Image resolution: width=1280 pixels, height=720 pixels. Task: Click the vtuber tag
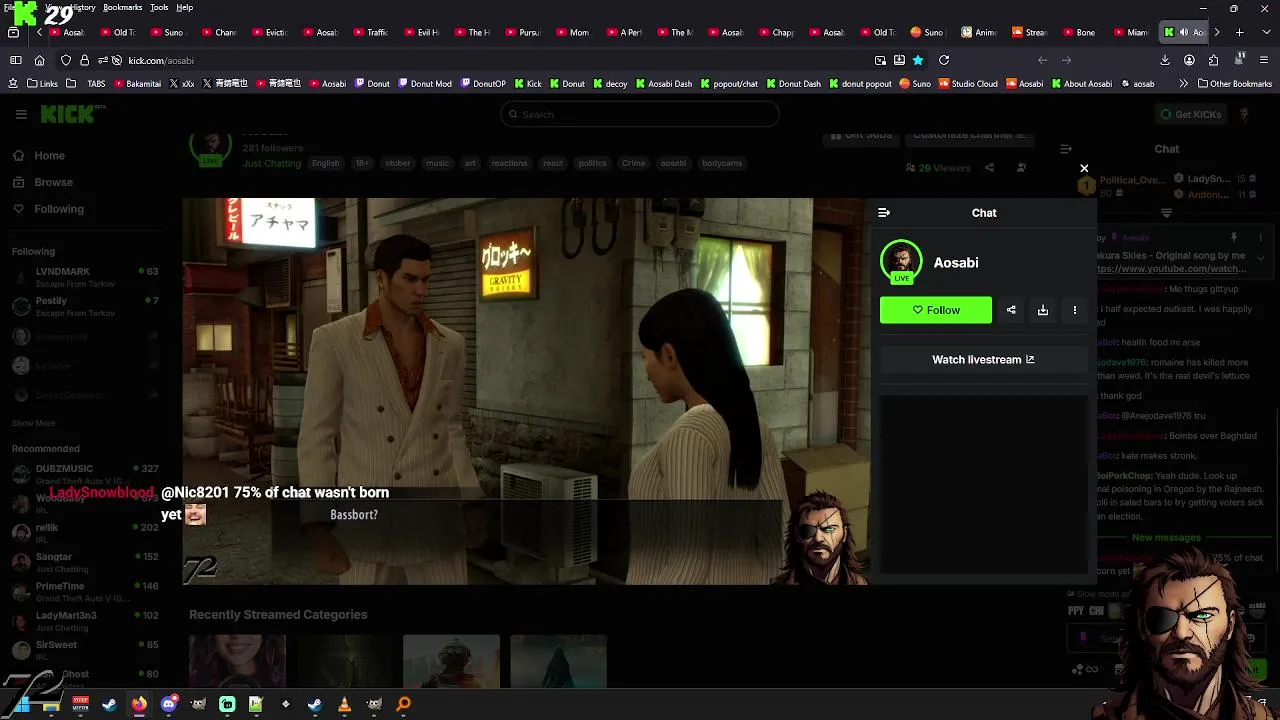click(x=398, y=163)
